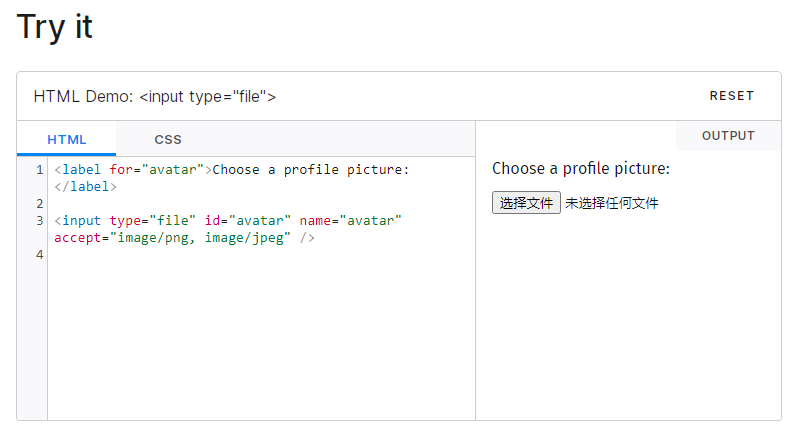Click the 选择文件 file chooser button
Screen dimensions: 797x430
click(526, 203)
